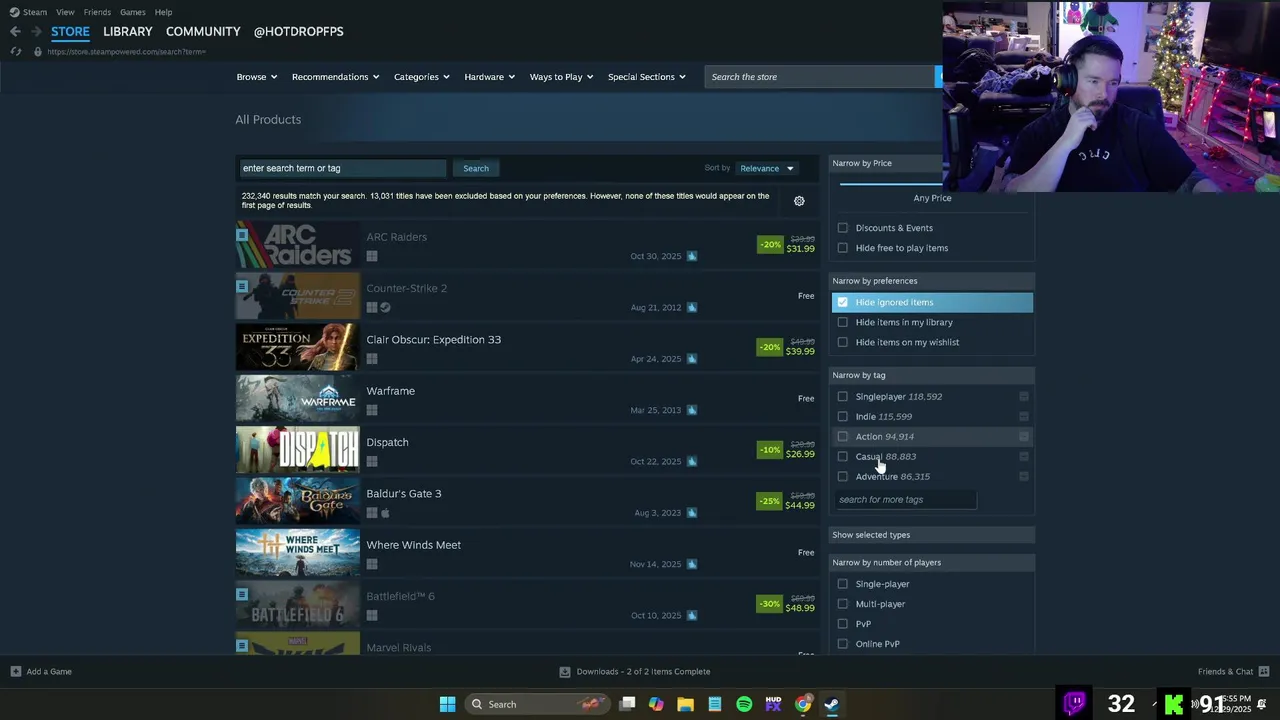Select Casual tag checkbox
The height and width of the screenshot is (720, 1280).
point(842,456)
